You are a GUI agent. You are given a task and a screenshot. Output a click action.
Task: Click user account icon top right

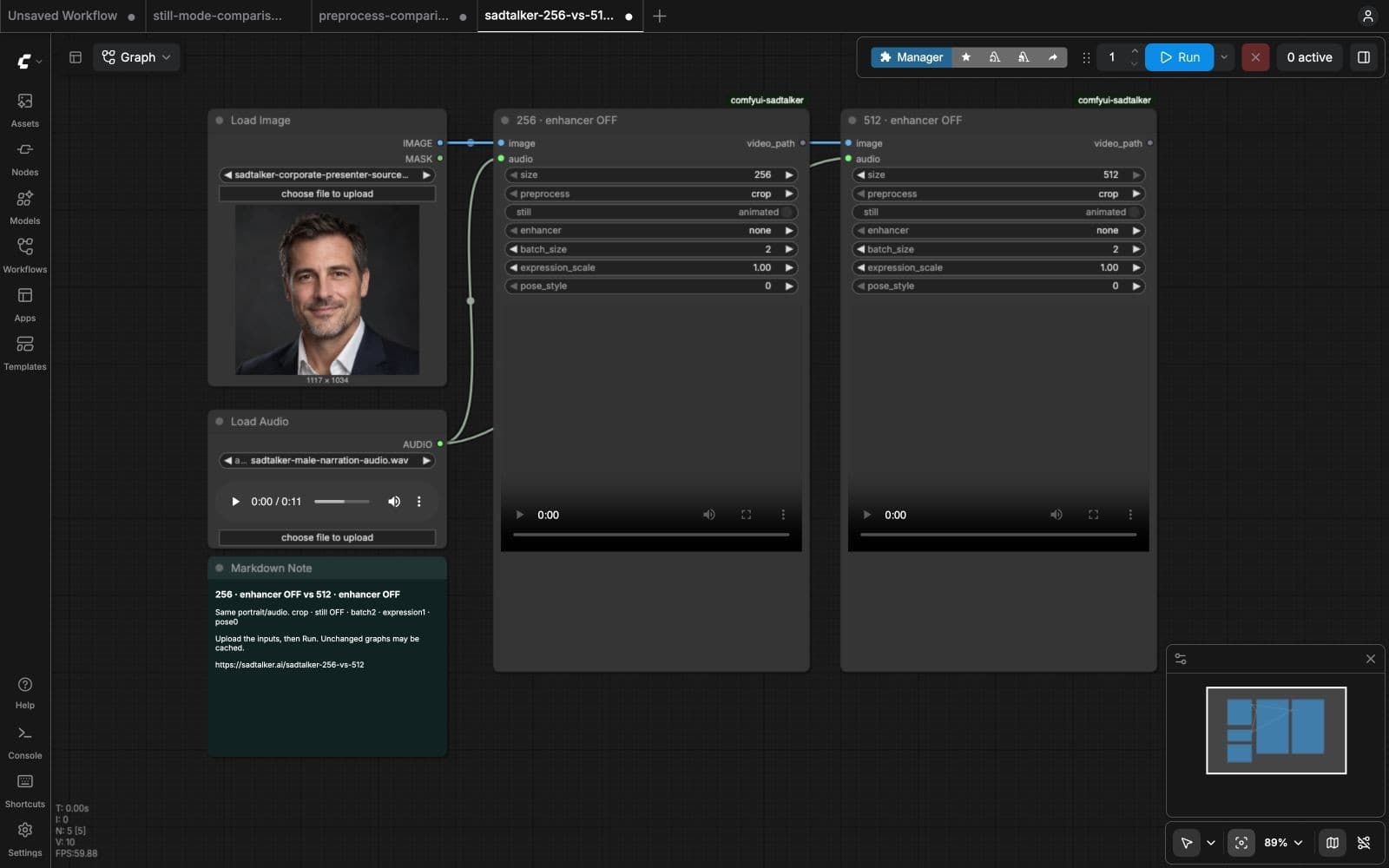(1367, 16)
